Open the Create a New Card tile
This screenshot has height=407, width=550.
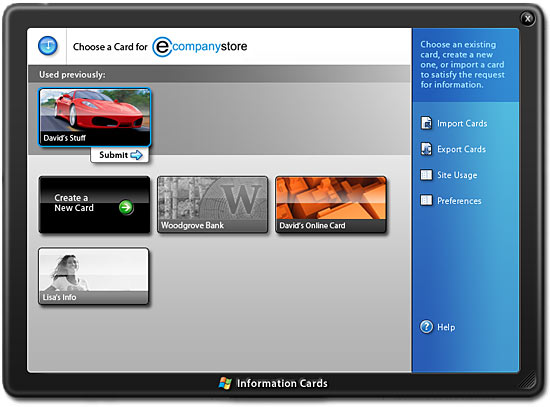coord(94,205)
